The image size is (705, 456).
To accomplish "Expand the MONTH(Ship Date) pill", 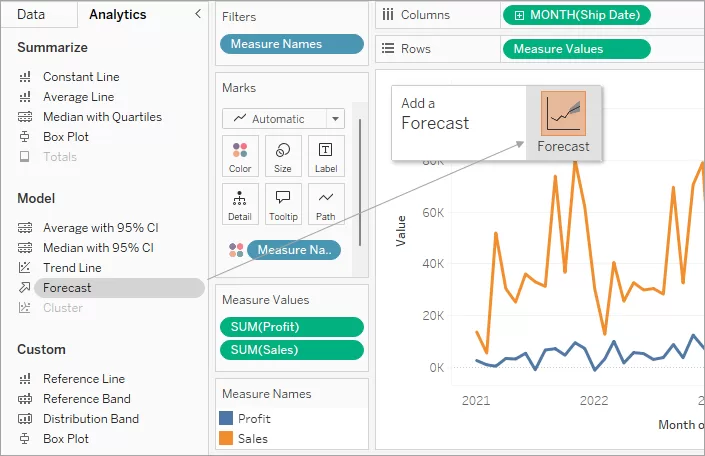I will (x=519, y=15).
